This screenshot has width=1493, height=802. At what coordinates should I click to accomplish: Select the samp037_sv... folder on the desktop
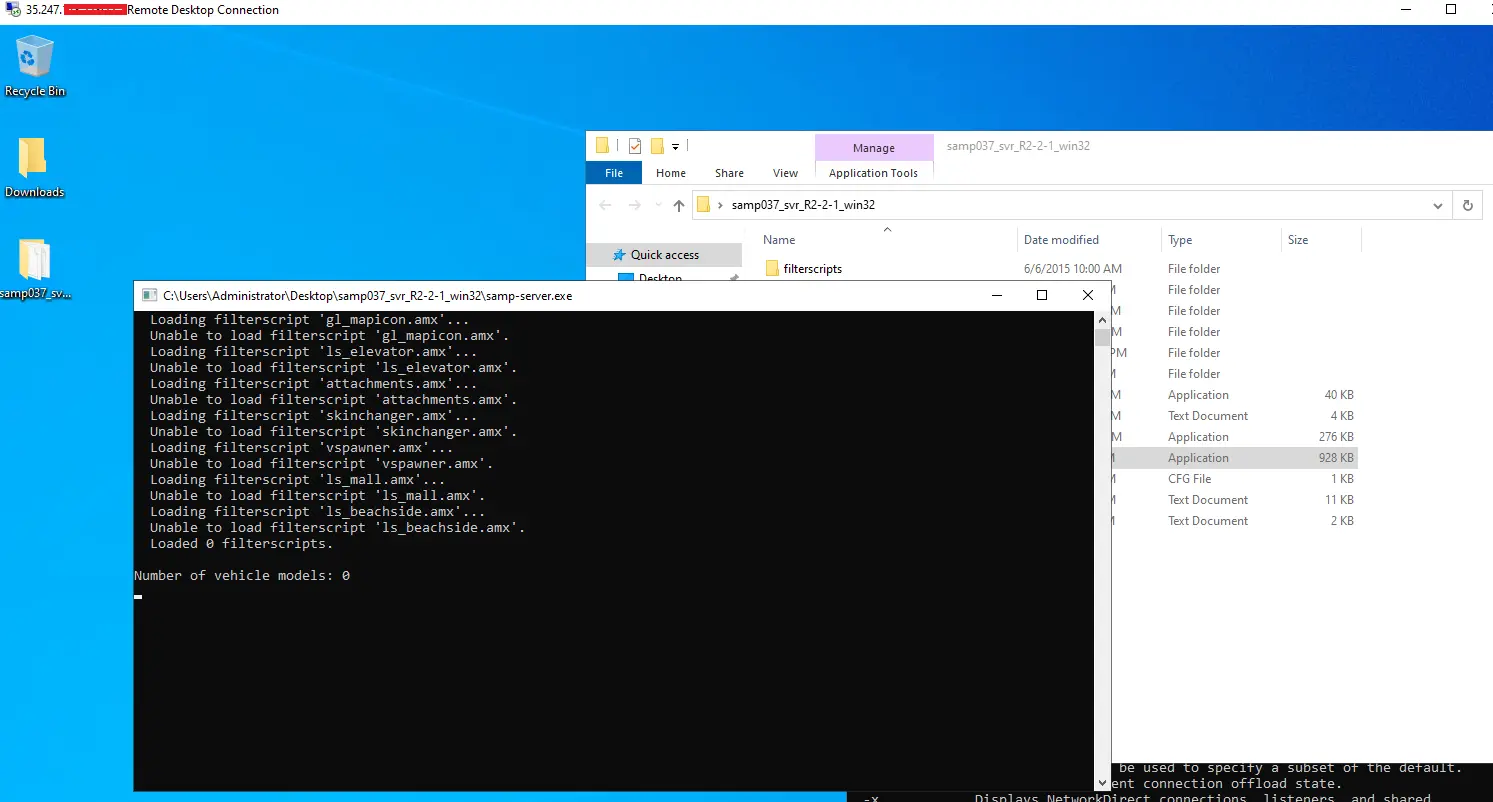[35, 270]
